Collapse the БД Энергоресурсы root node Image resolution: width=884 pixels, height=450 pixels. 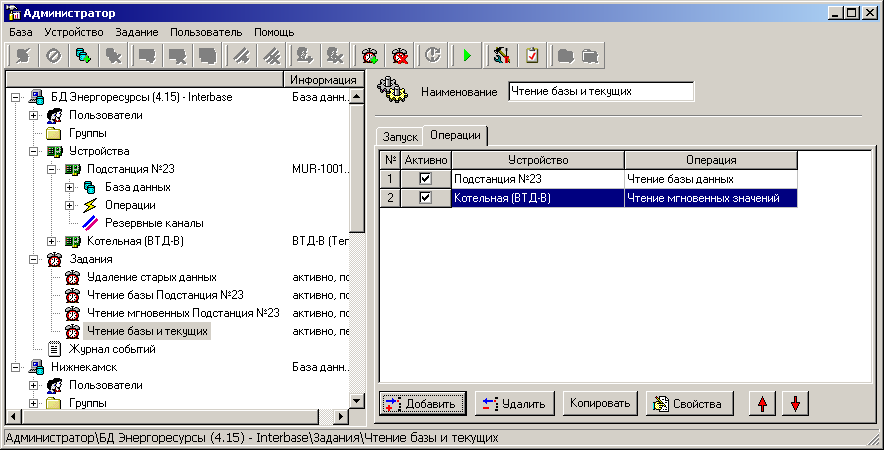16,97
